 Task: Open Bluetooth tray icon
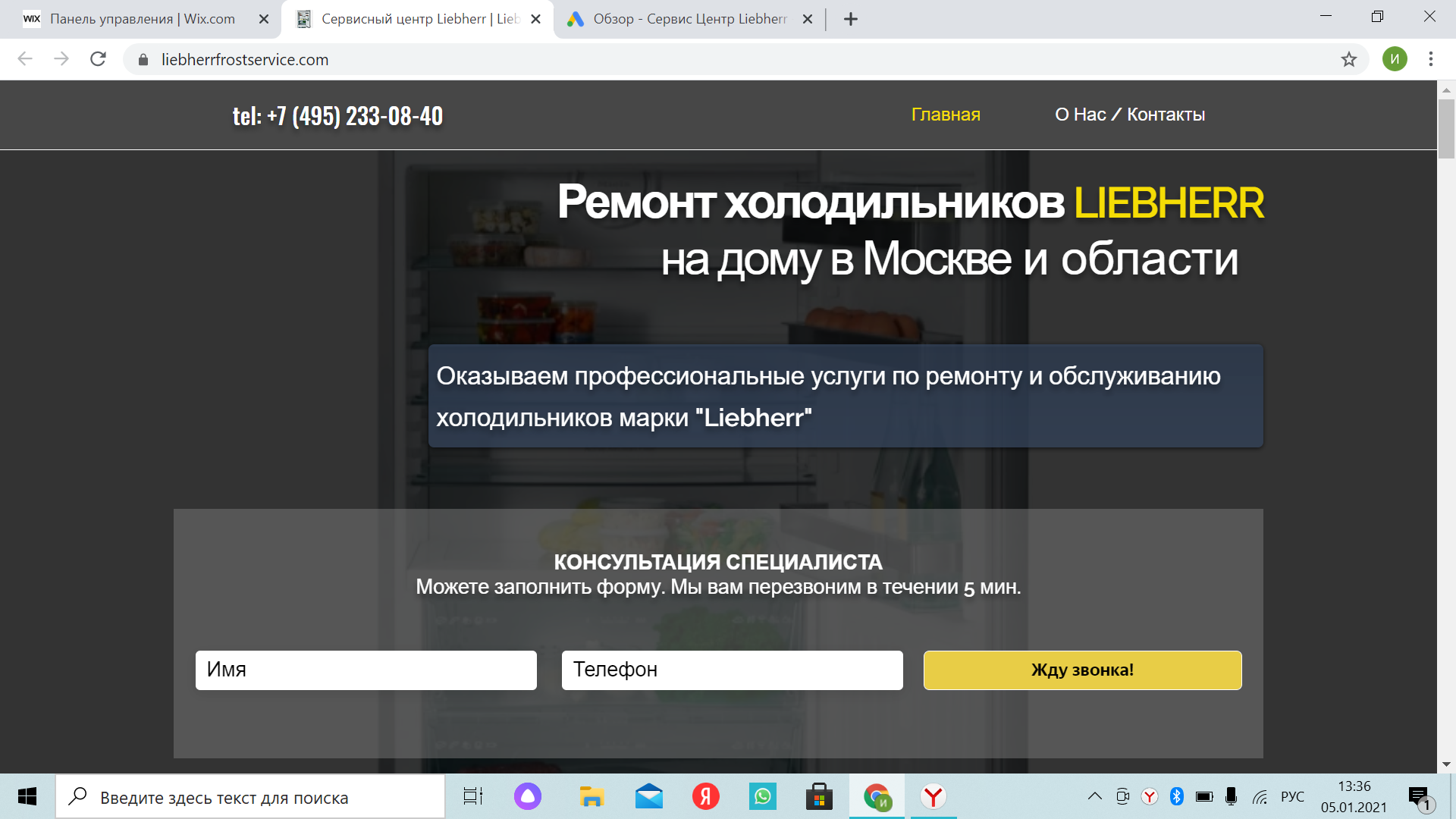1177,796
